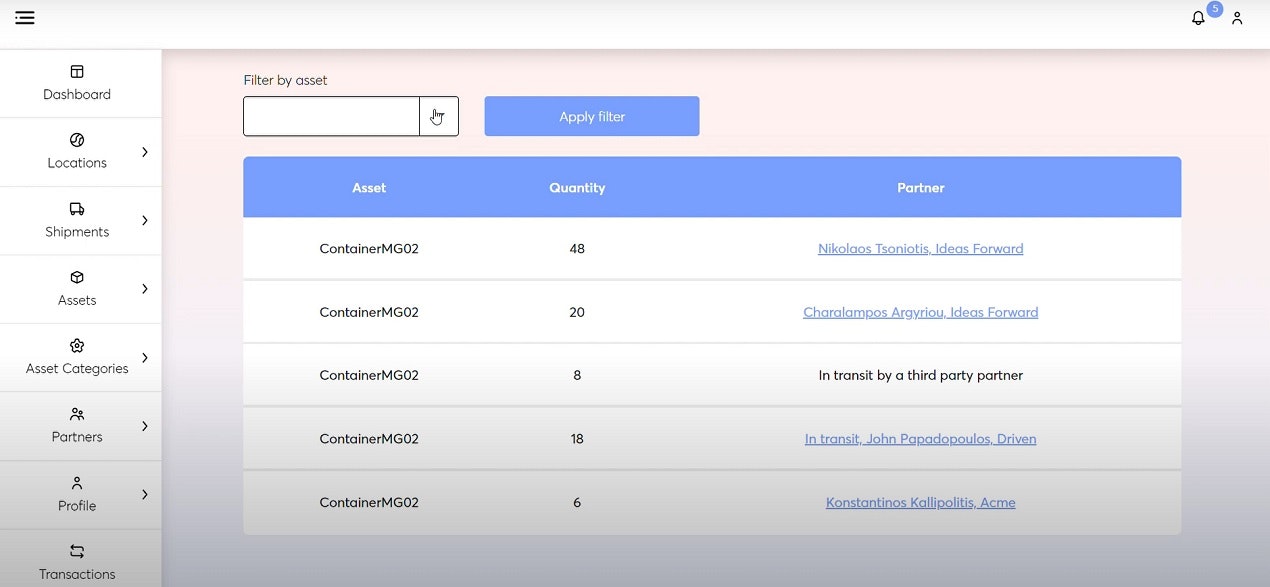Open the Partners sidebar submenu

144,426
